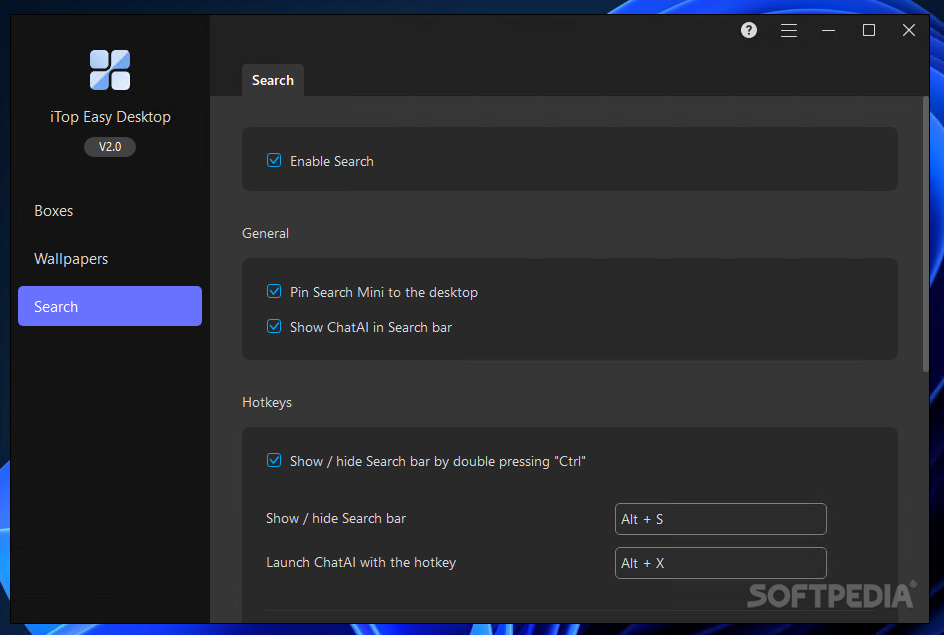Maximize the iTop Easy Desktop window
This screenshot has height=635, width=944.
869,30
